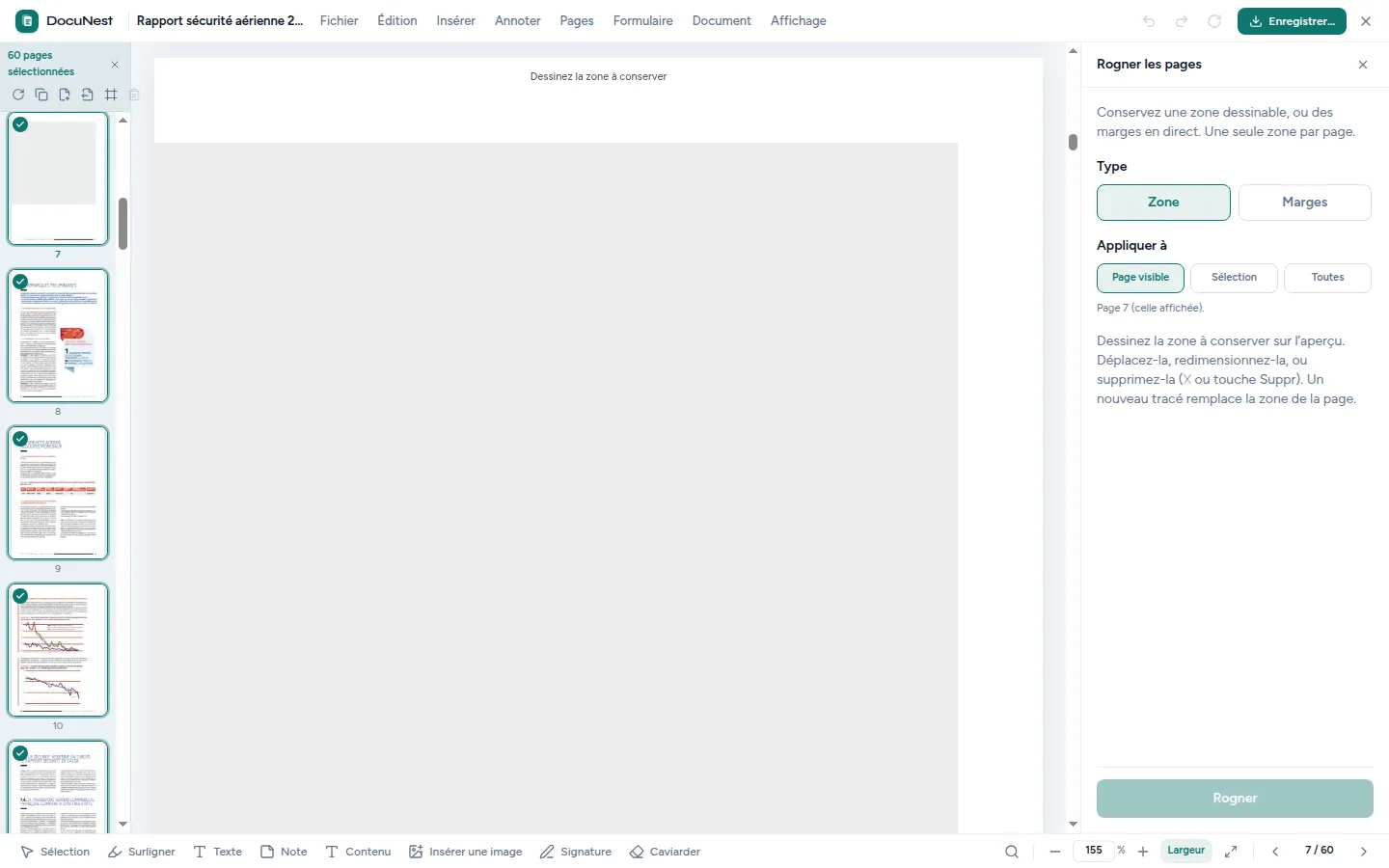Open the search magnifier in the status bar
Screen dimensions: 1389x868
click(x=1012, y=852)
